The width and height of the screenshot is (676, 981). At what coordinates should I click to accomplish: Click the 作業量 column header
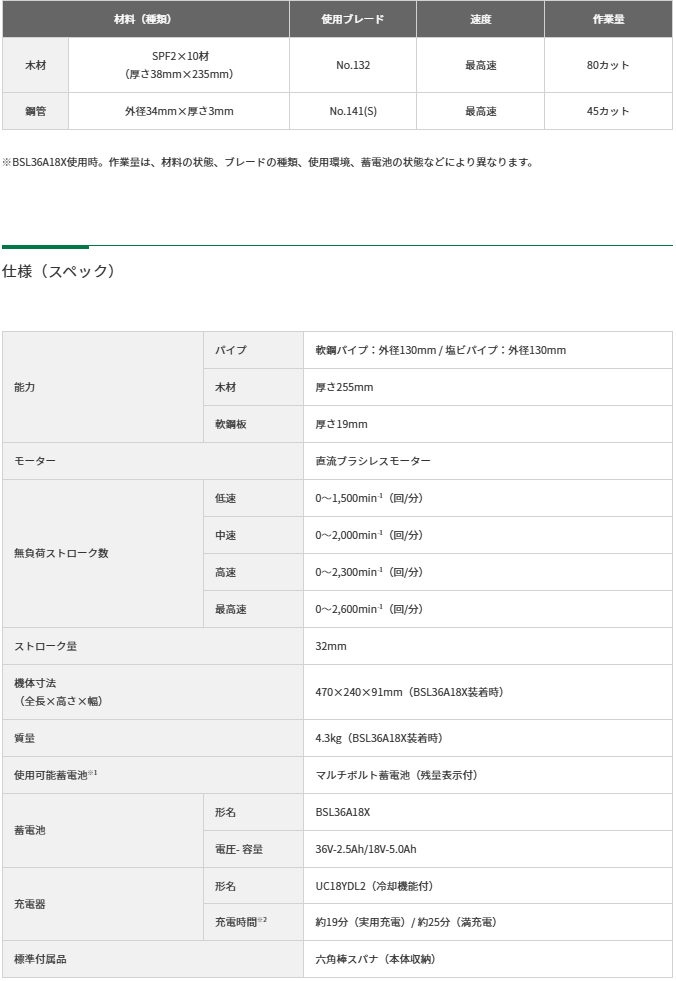[608, 19]
